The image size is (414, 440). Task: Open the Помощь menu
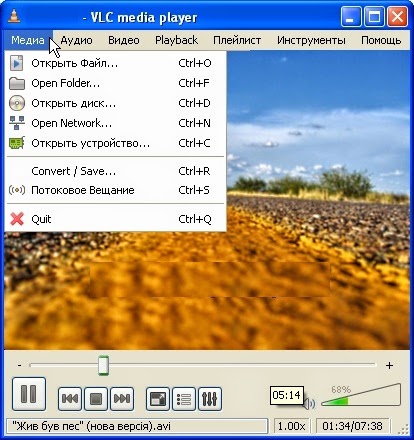(381, 40)
